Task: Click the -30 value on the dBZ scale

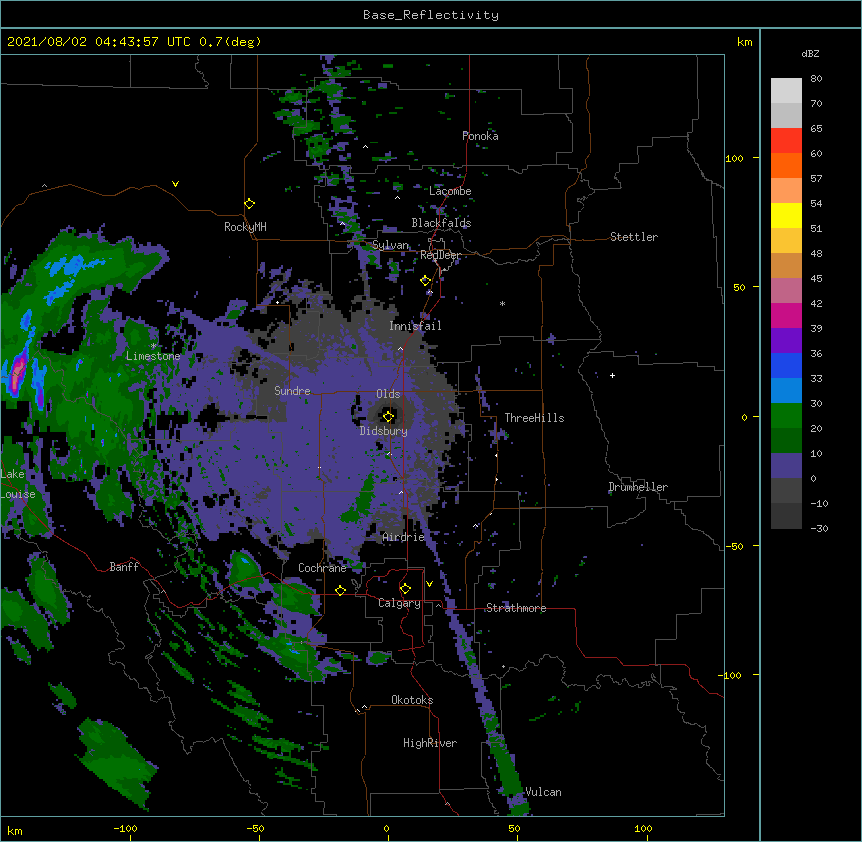Action: tap(819, 528)
